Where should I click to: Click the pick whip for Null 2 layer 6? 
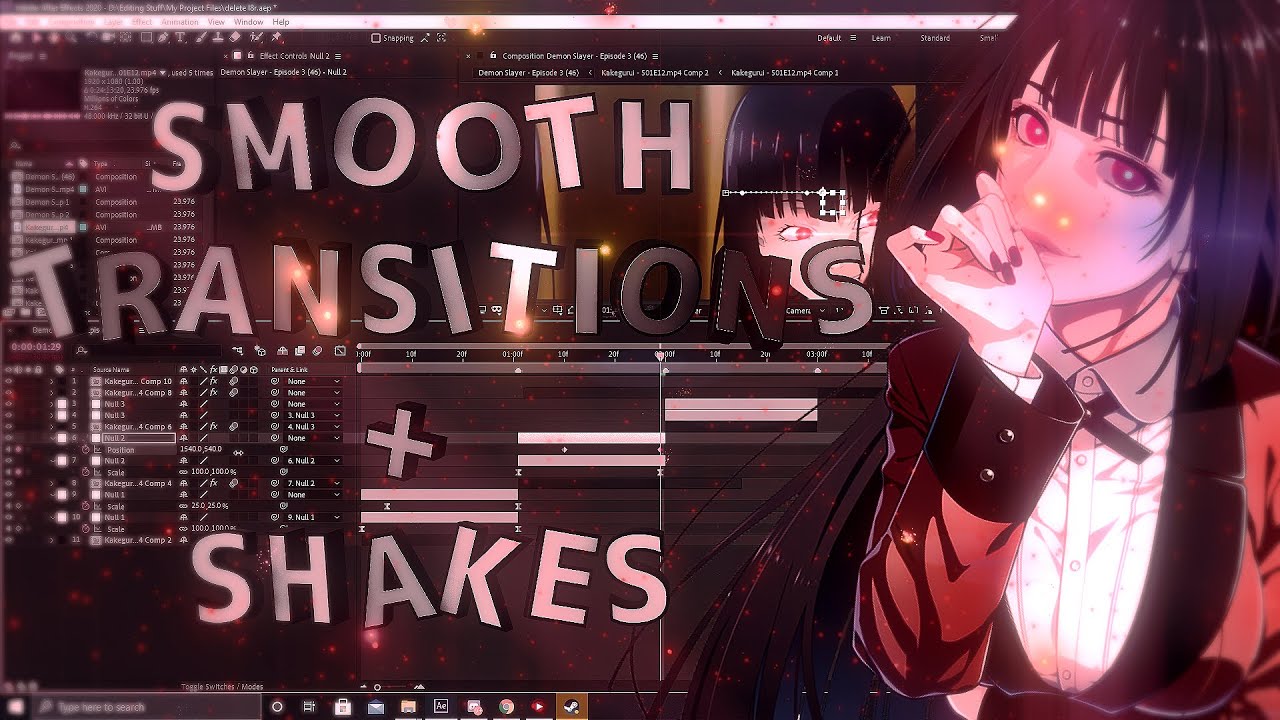(274, 438)
